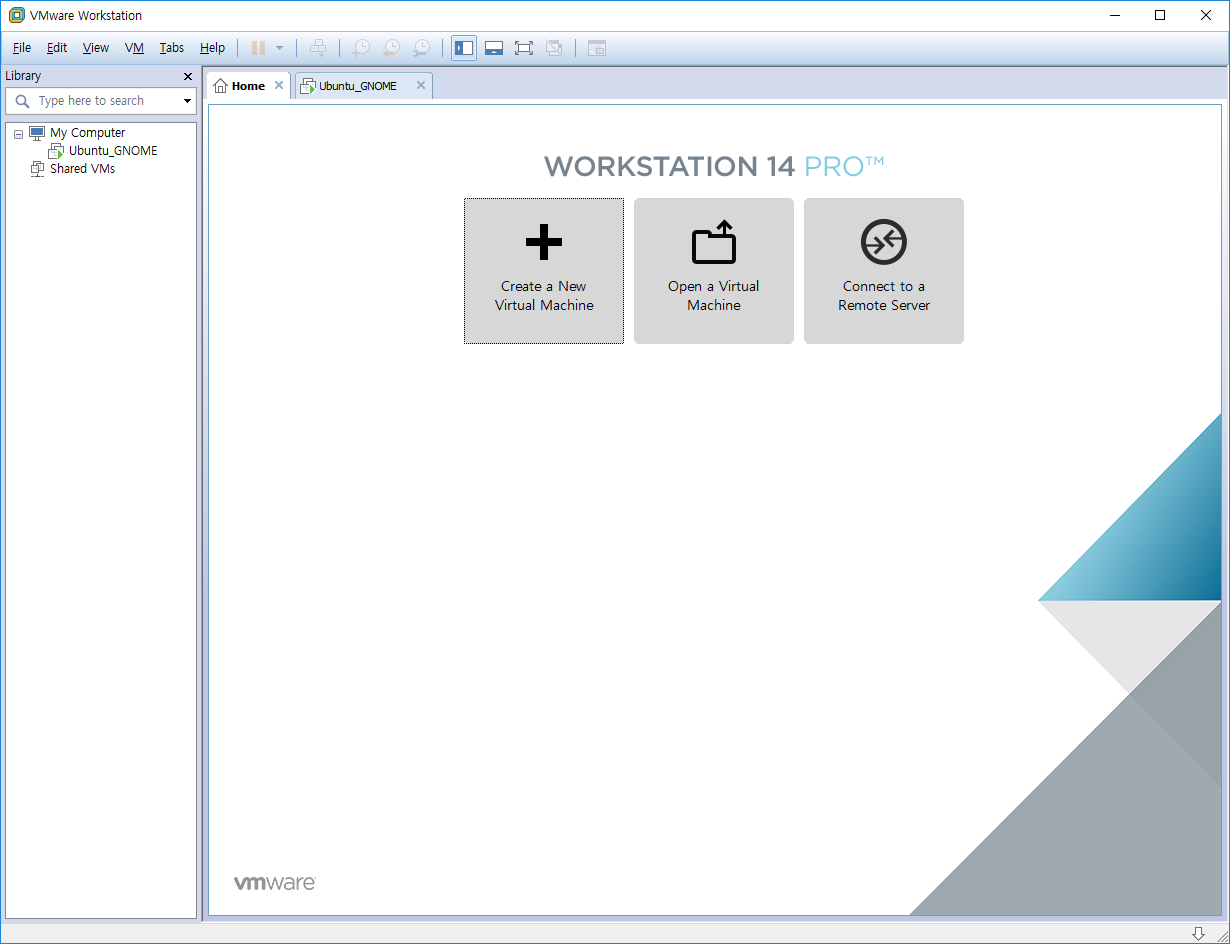Click the Open a Virtual Machine tile
This screenshot has width=1230, height=944.
point(714,271)
